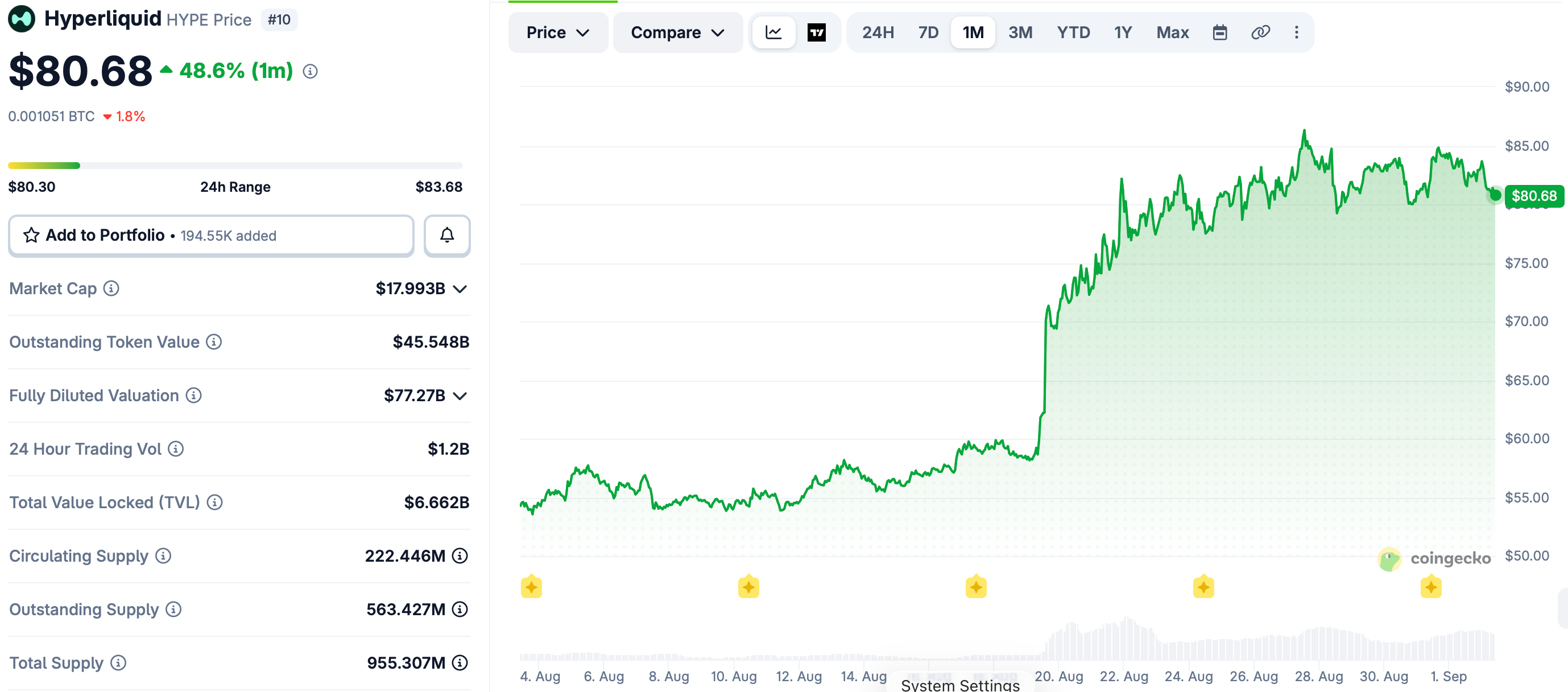Select the 24H time range
Image resolution: width=1568 pixels, height=692 pixels.
tap(878, 32)
